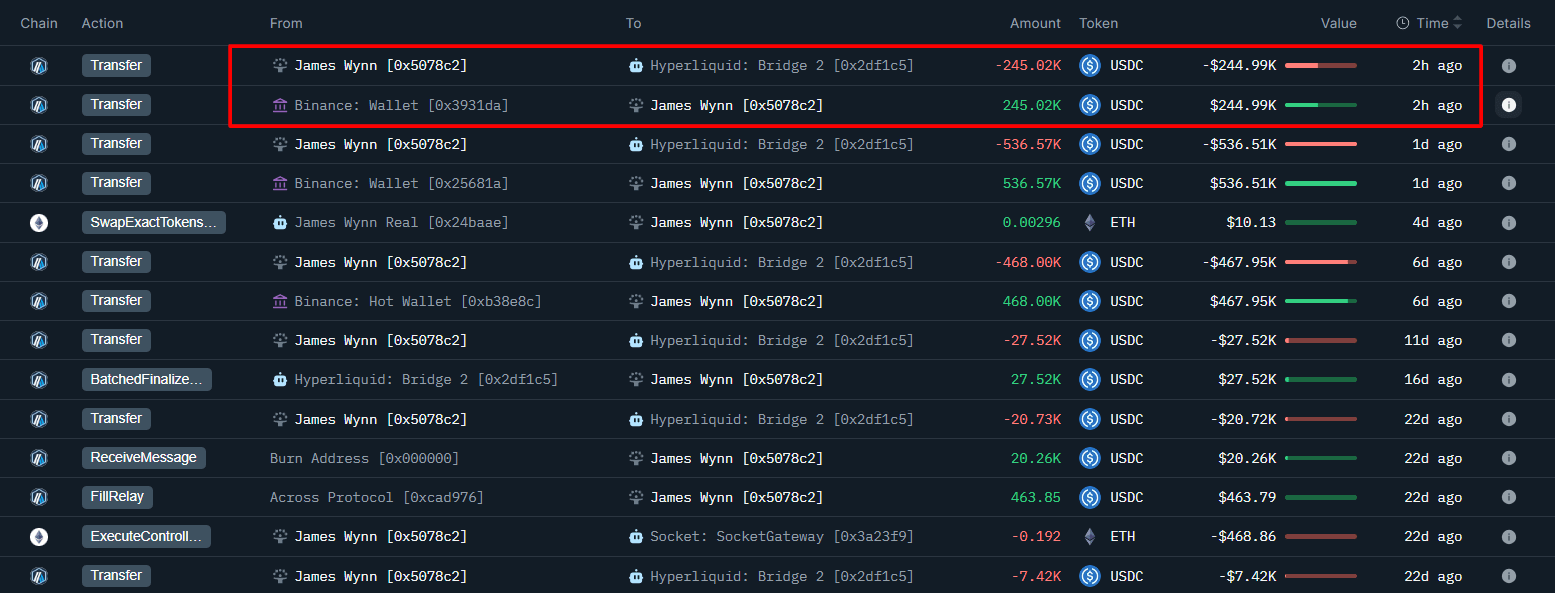Open details info icon for -536.57K transfer
The image size is (1555, 593).
point(1509,144)
